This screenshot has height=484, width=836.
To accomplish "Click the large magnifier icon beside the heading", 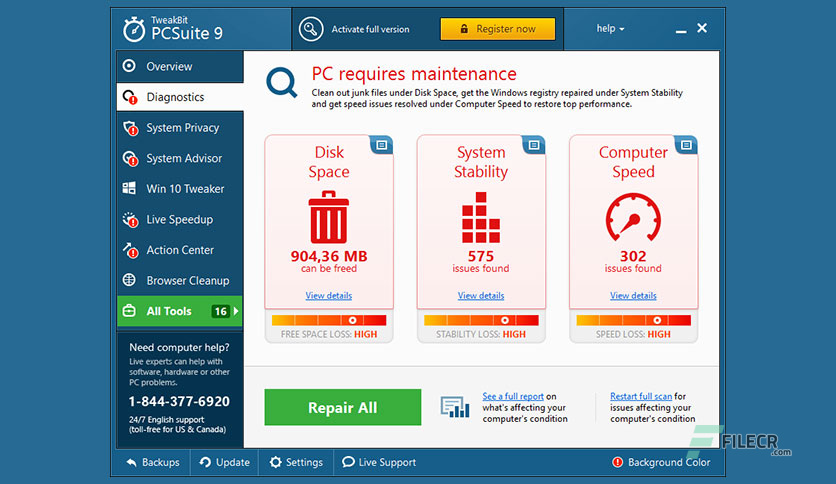I will (282, 83).
